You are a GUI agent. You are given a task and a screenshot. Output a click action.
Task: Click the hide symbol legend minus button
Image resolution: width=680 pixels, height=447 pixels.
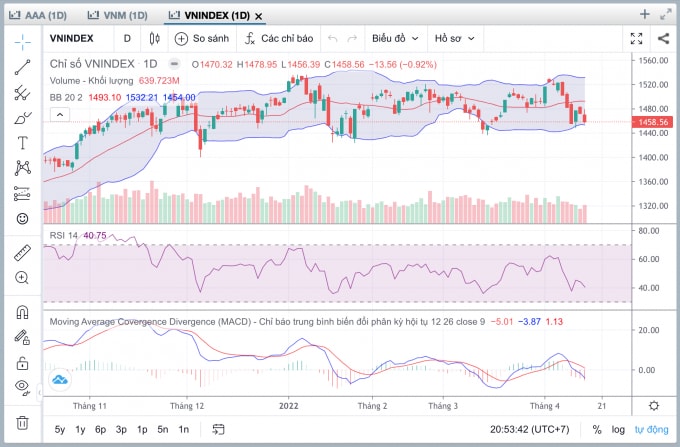(x=174, y=64)
